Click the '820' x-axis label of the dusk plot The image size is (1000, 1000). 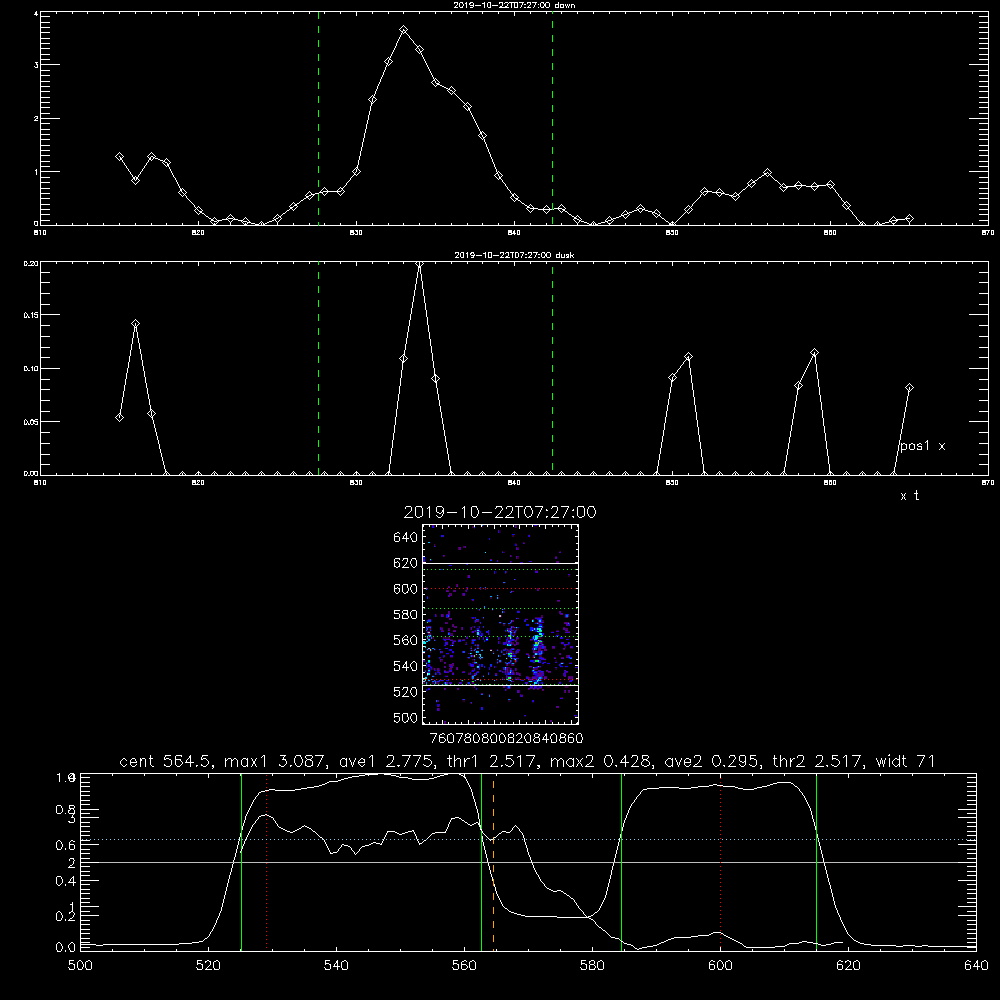[198, 483]
